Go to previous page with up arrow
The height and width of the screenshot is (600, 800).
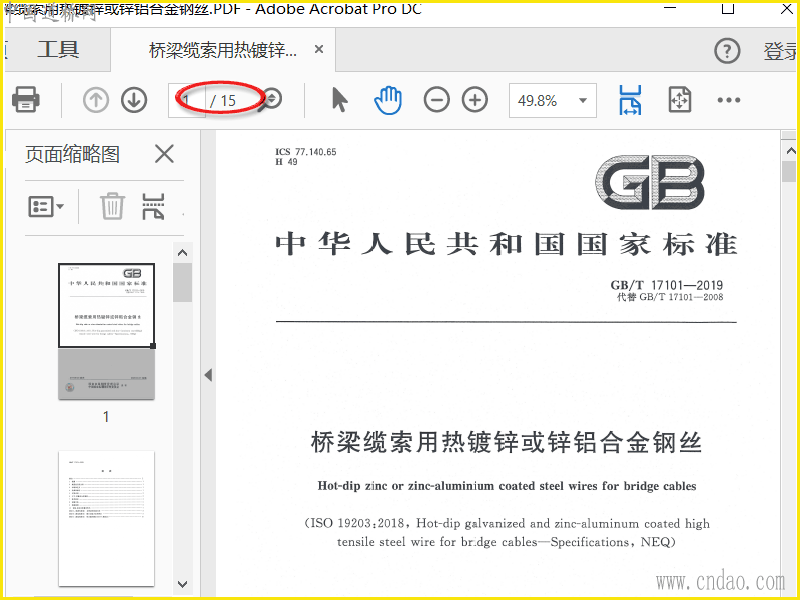[x=95, y=100]
